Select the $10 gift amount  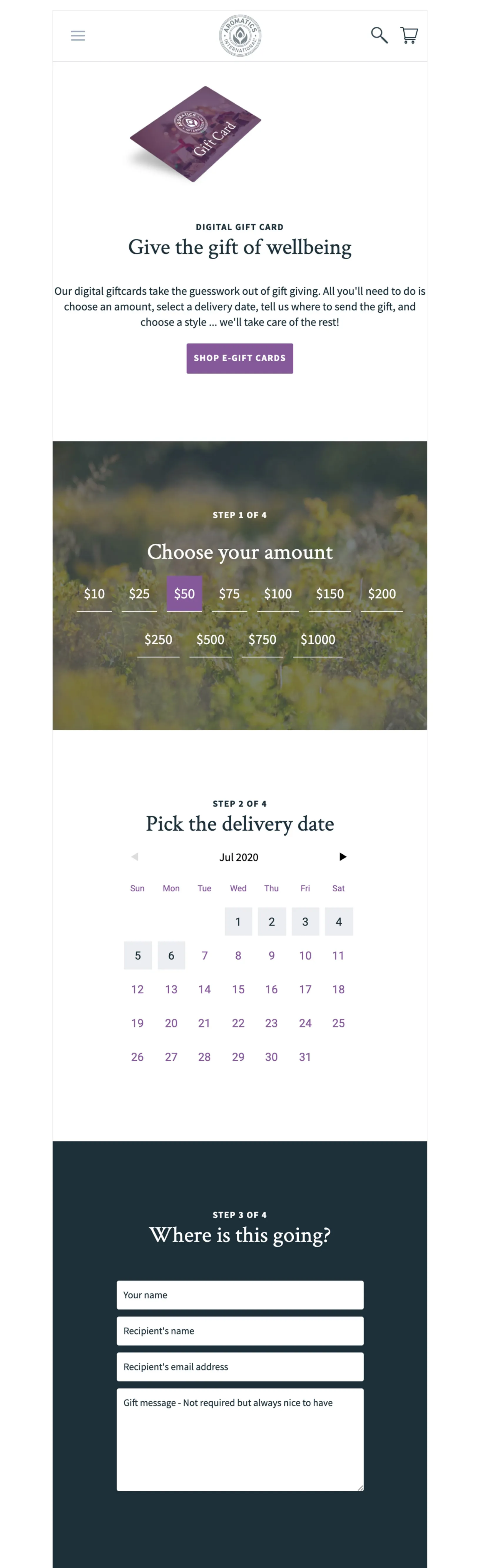coord(94,594)
